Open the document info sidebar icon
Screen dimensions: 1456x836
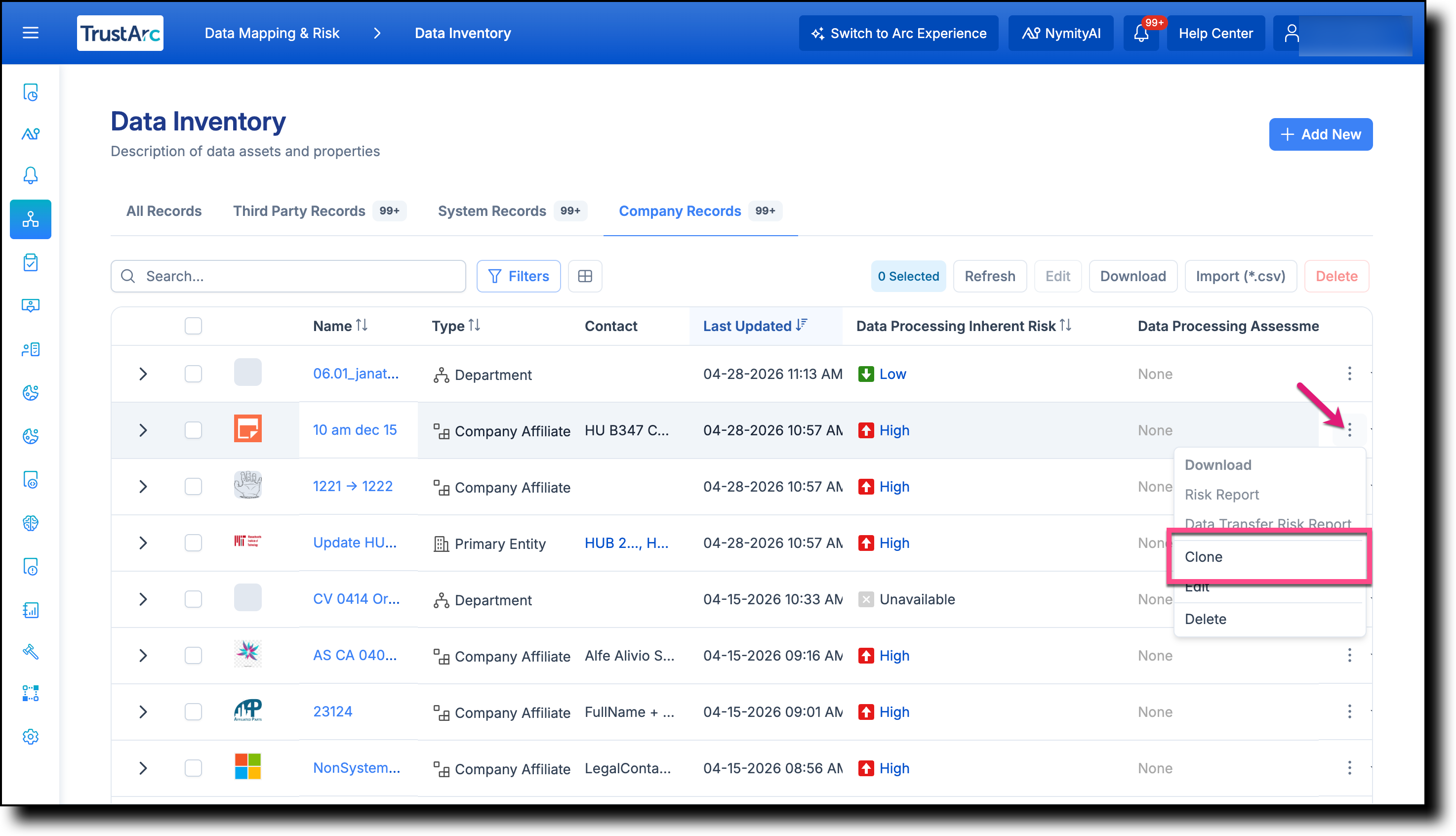pyautogui.click(x=31, y=567)
